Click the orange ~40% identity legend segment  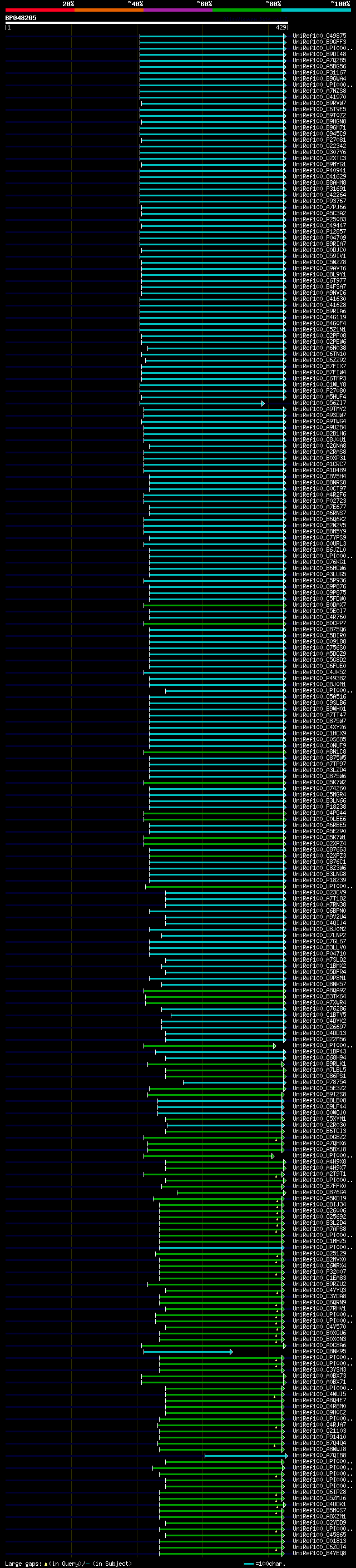(x=109, y=10)
